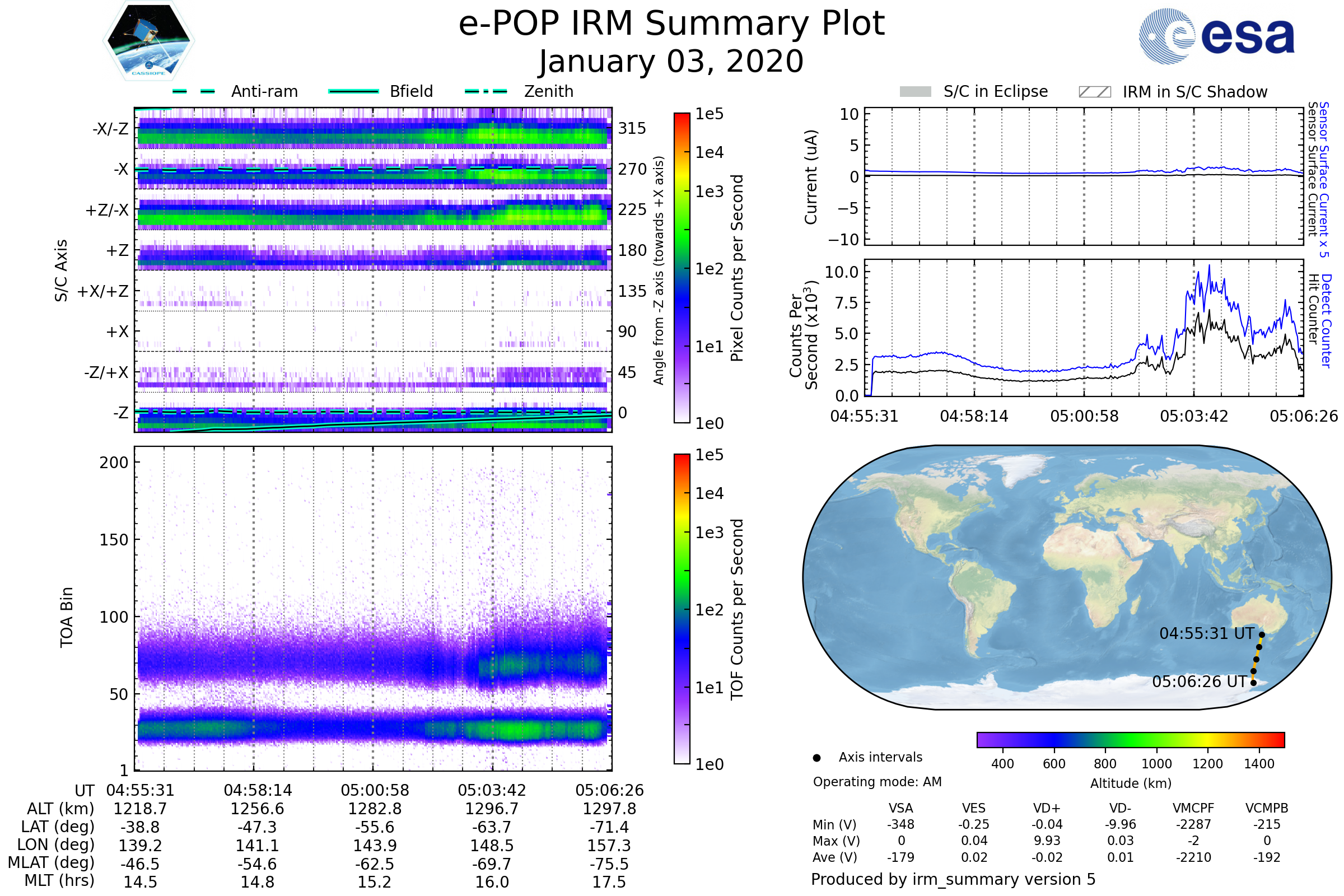Click the 04:55:31 UT label on map
The width and height of the screenshot is (1344, 896).
1206,634
